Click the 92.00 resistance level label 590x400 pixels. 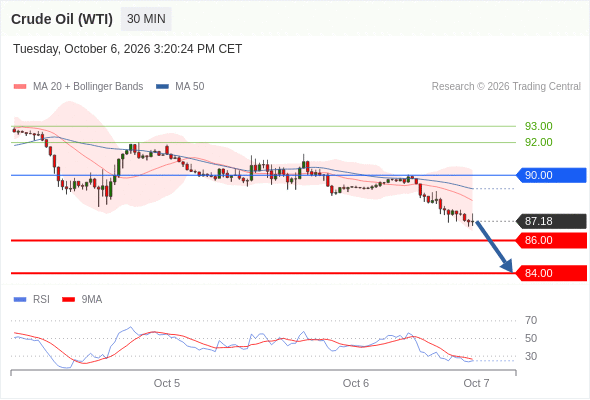(x=538, y=142)
